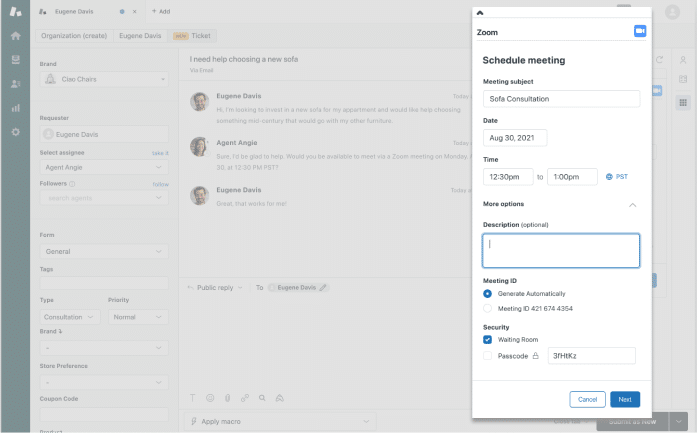Click the 'follow' link

pyautogui.click(x=160, y=184)
